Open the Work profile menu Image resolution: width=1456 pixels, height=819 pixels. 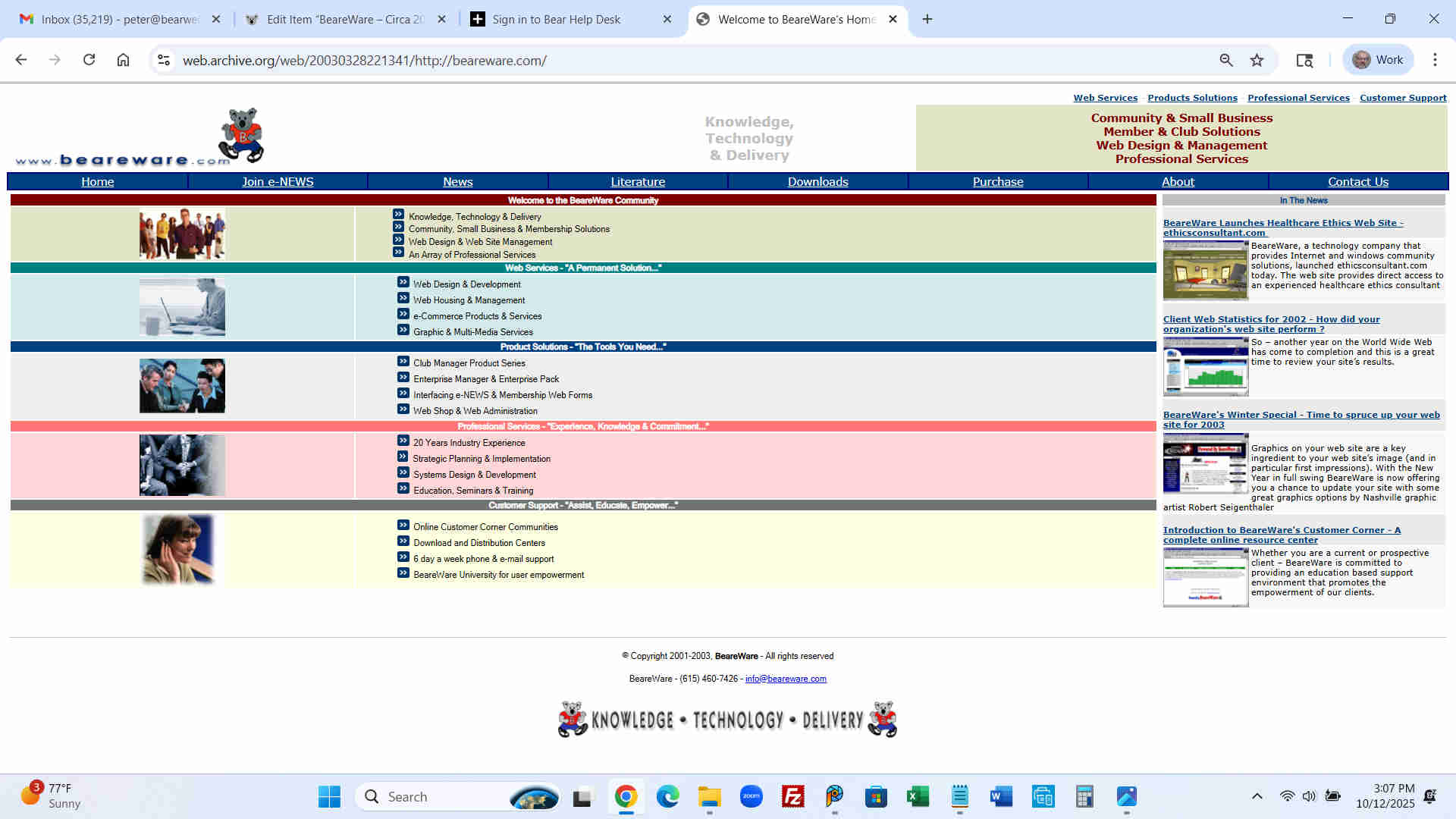[1378, 60]
